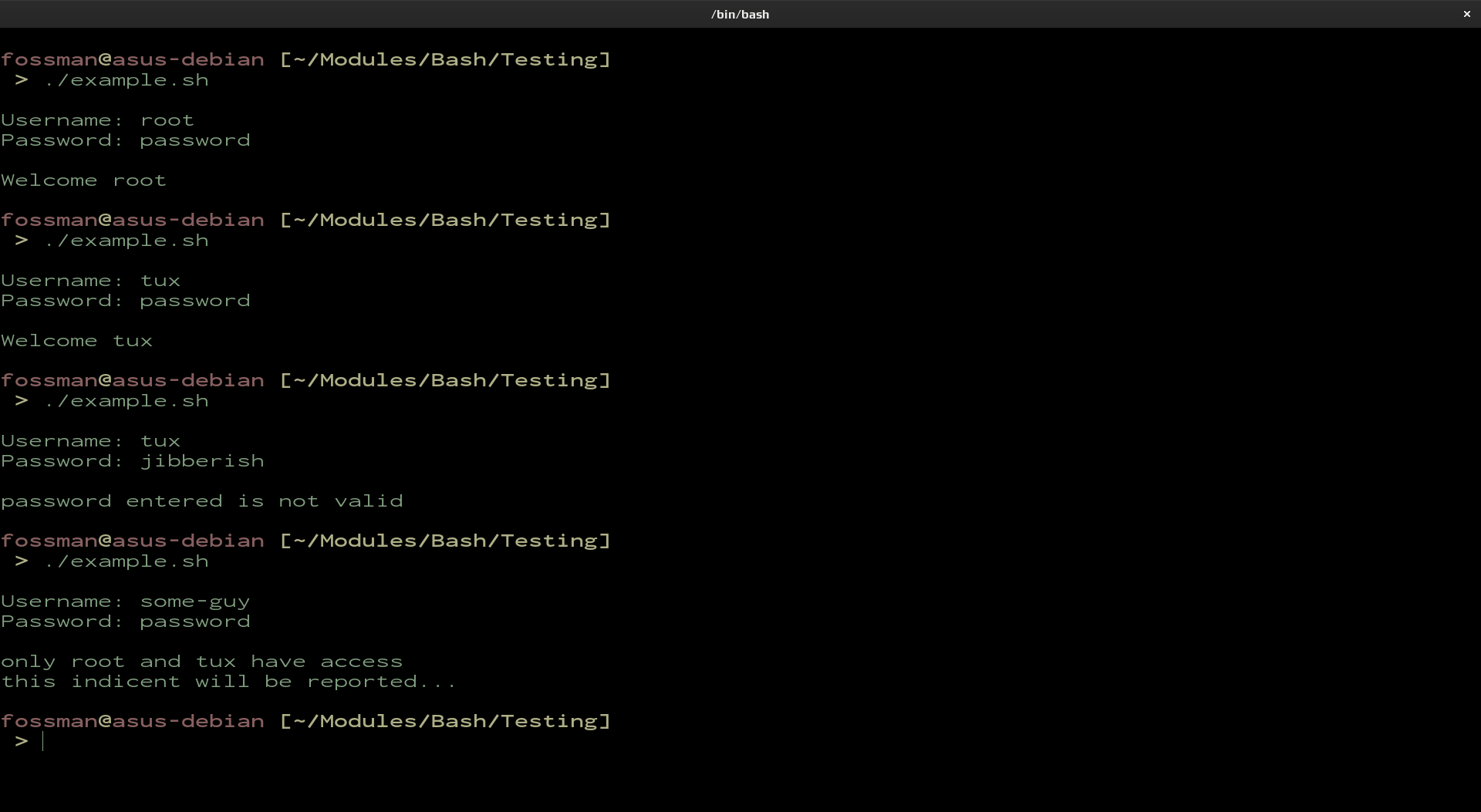Click the /bin/bash window title
The image size is (1481, 812).
[x=740, y=14]
